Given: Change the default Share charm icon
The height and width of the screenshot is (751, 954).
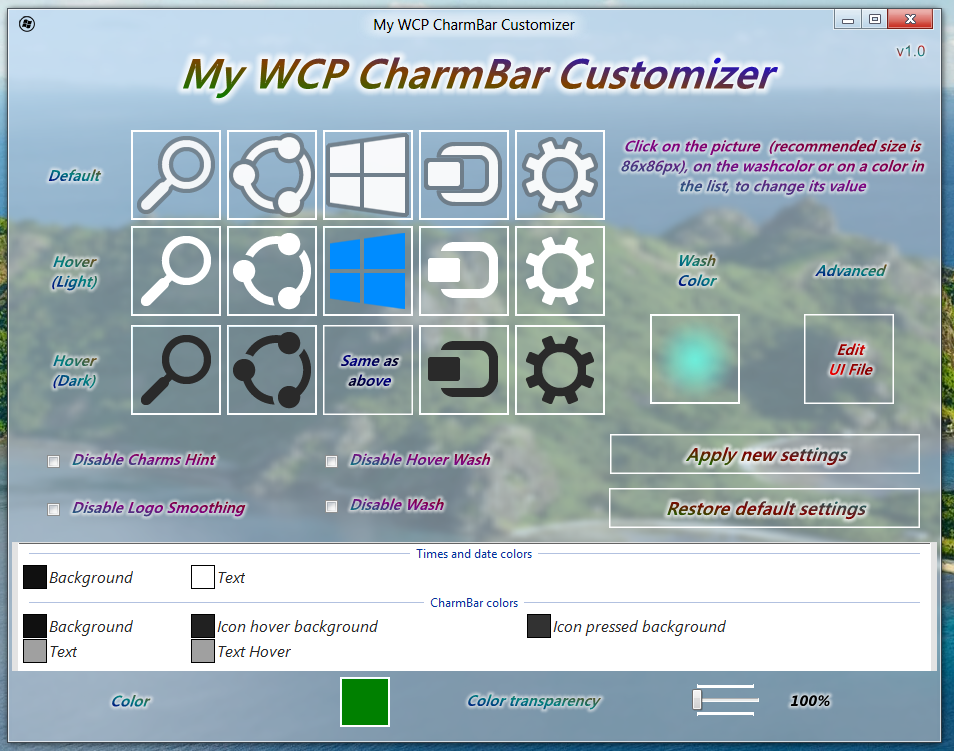Looking at the screenshot, I should 272,174.
